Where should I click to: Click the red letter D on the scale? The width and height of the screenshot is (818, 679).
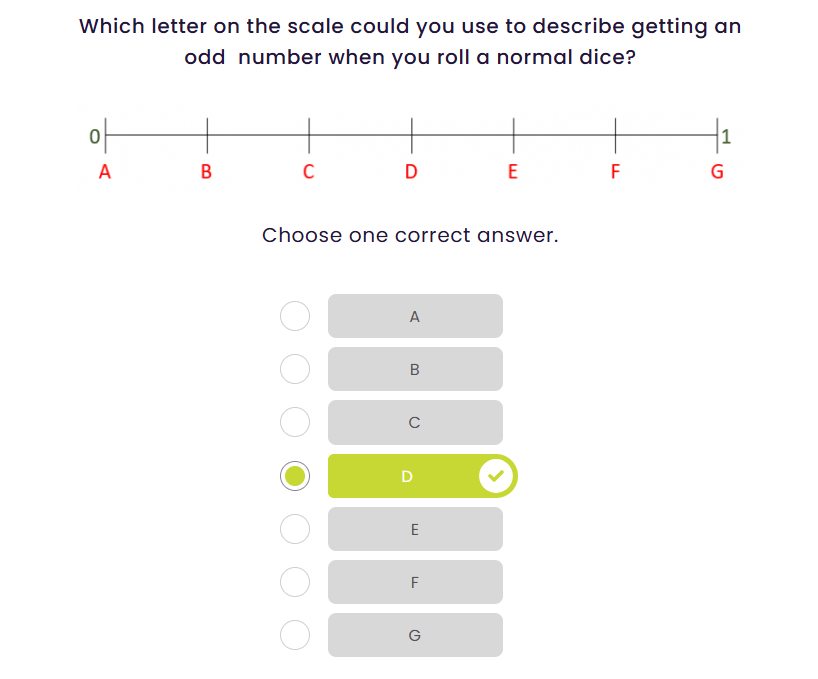click(x=411, y=172)
